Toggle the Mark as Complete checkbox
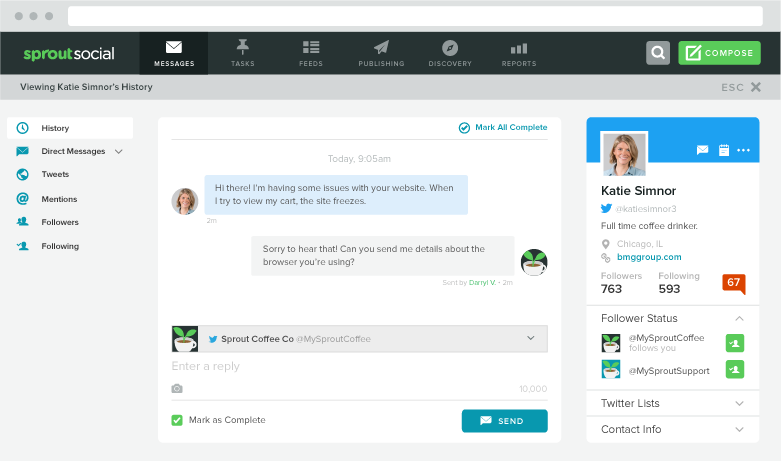 tap(177, 420)
